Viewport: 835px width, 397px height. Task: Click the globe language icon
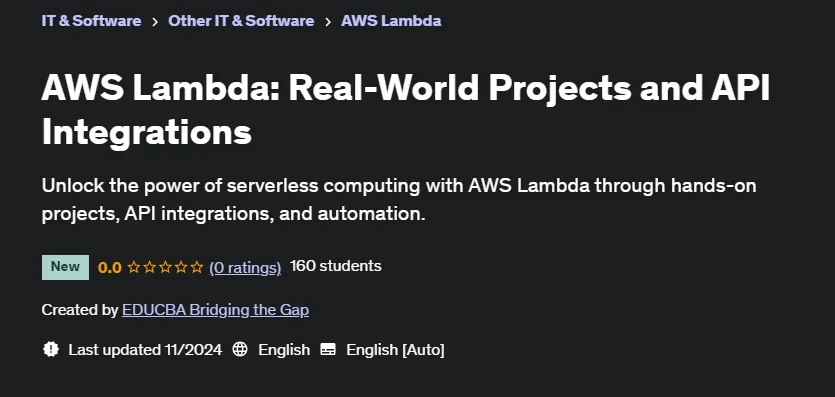tap(240, 350)
